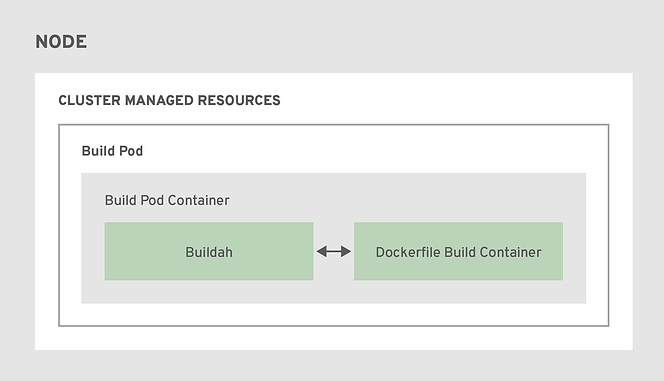664x381 pixels.
Task: Click Container in the Build Pod Container label
Action: coord(199,200)
